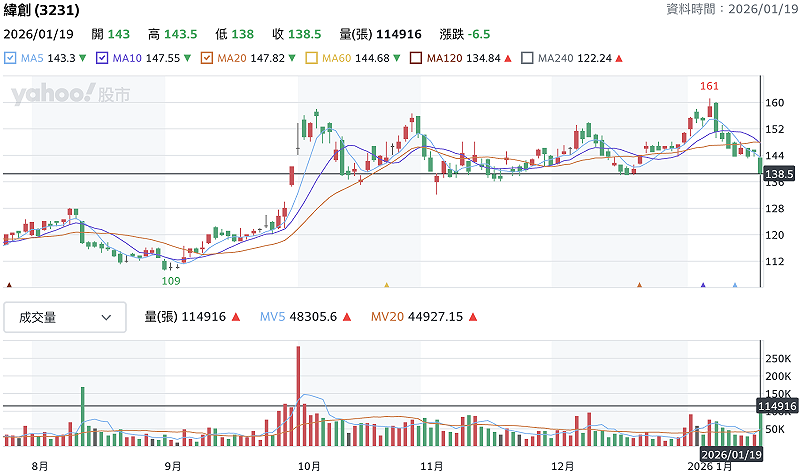The height and width of the screenshot is (473, 800).
Task: Show the MA120 moving average line
Action: pyautogui.click(x=416, y=58)
